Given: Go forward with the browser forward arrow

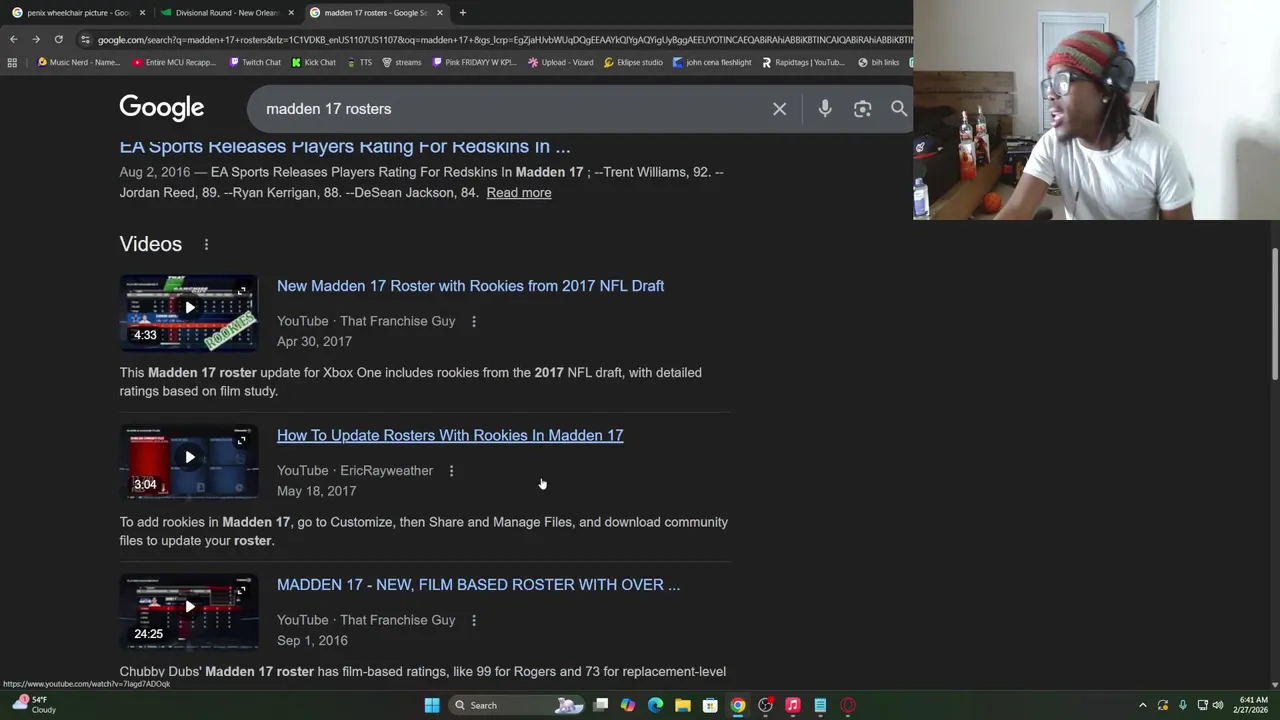Looking at the screenshot, I should tap(36, 39).
